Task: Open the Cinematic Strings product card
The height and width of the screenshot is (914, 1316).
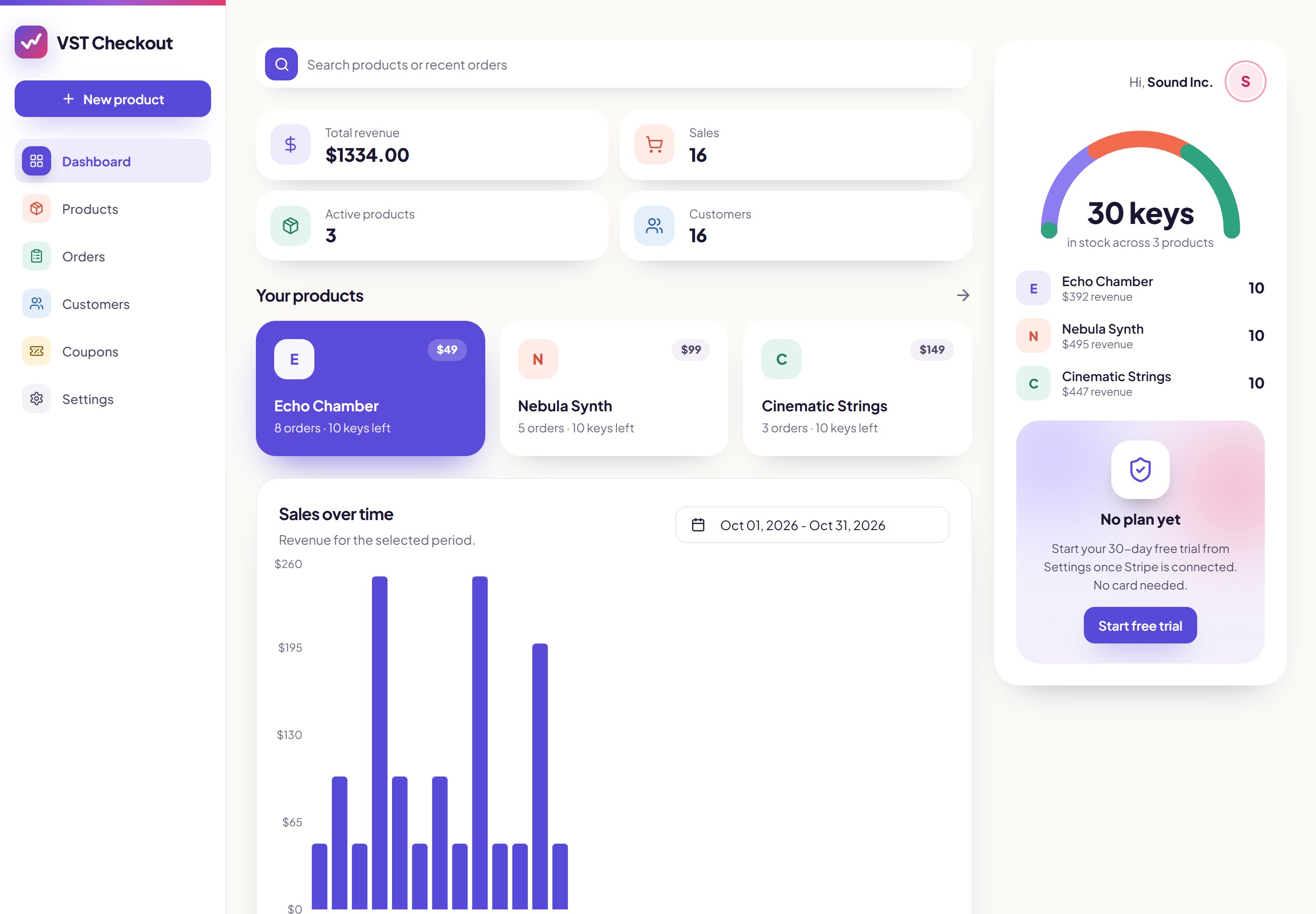Action: (857, 388)
